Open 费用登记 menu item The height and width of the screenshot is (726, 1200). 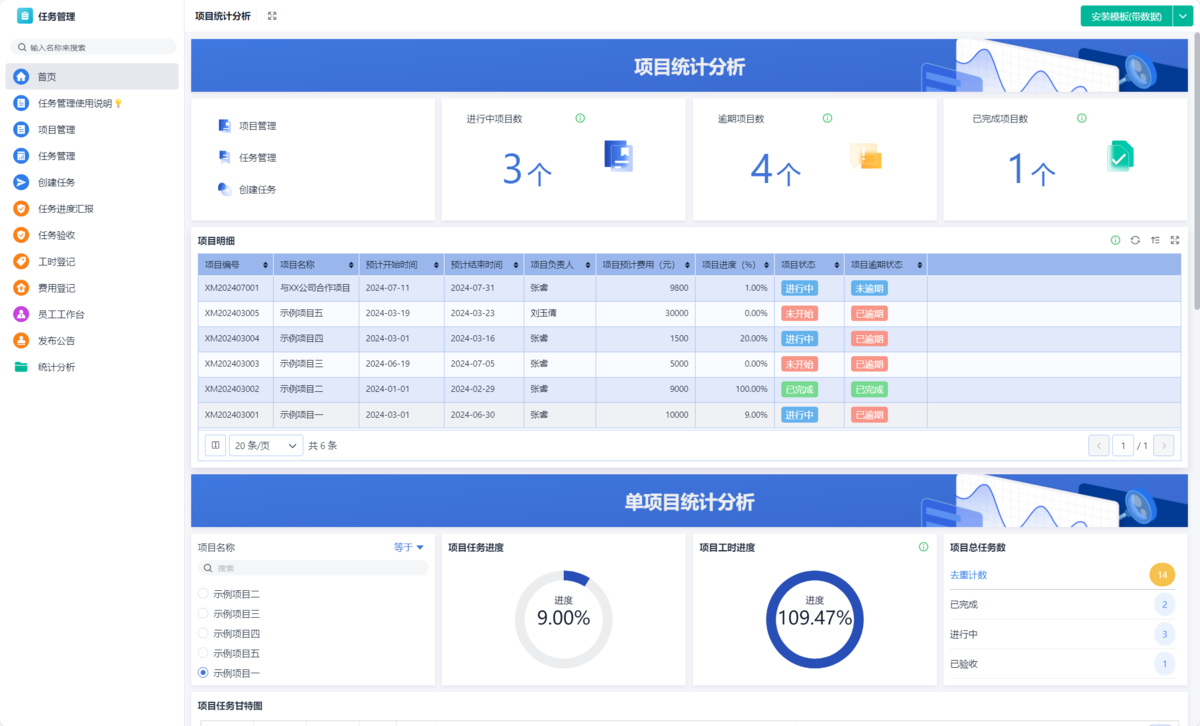click(x=92, y=288)
